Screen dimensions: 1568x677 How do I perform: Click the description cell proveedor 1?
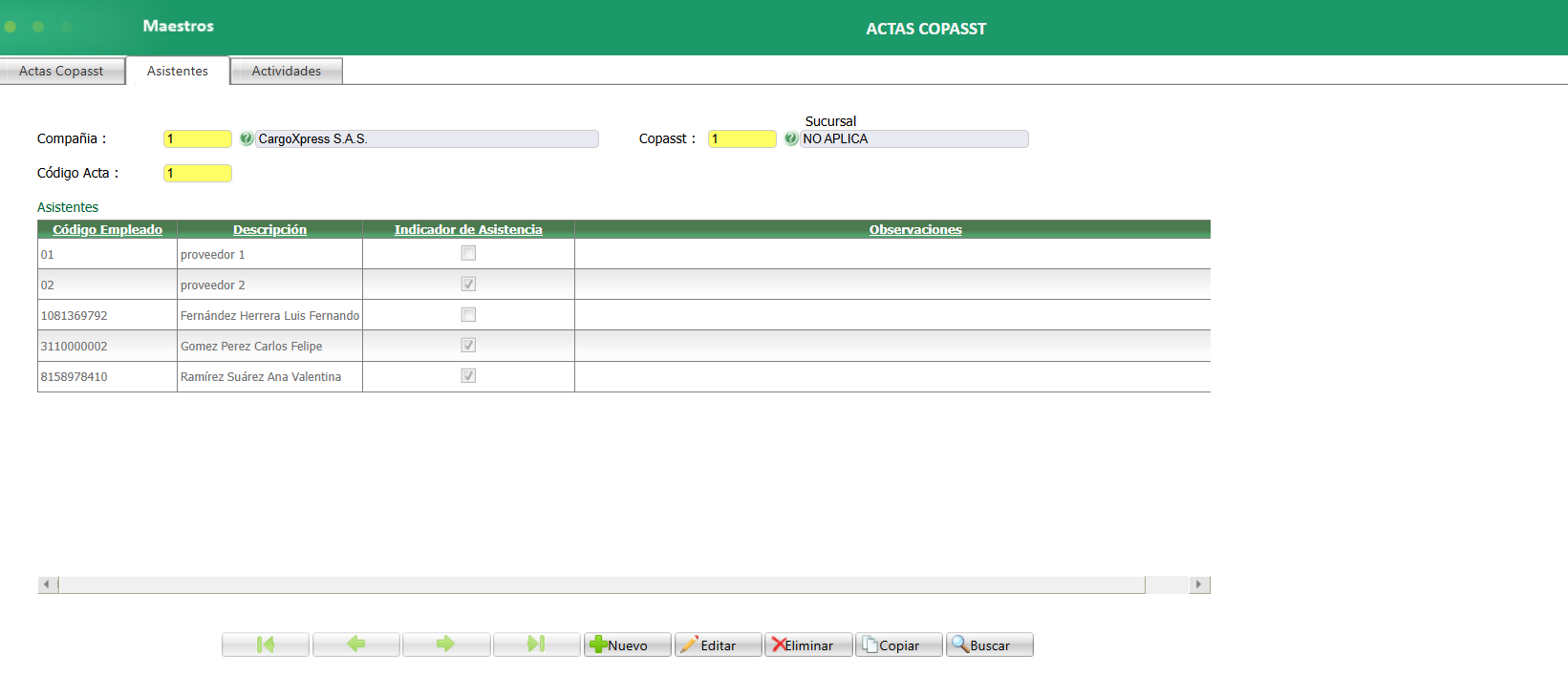click(x=269, y=254)
